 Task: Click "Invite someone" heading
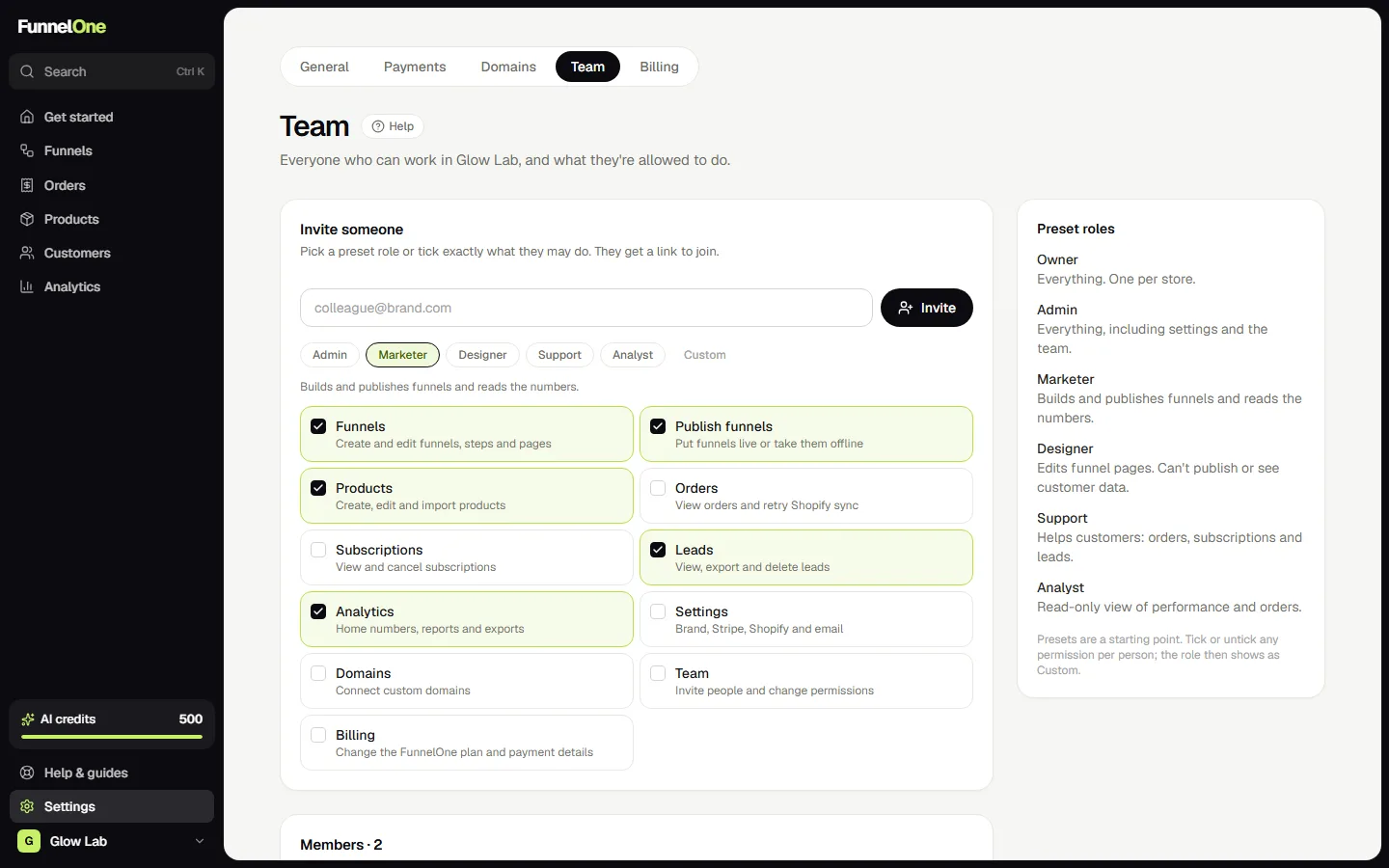[x=352, y=230]
